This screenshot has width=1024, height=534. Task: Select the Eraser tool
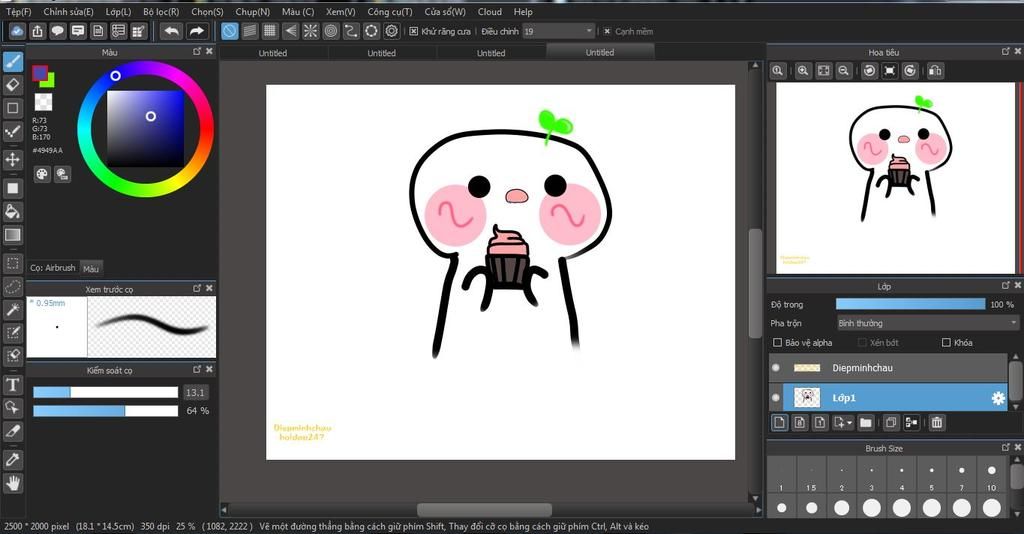pyautogui.click(x=12, y=85)
